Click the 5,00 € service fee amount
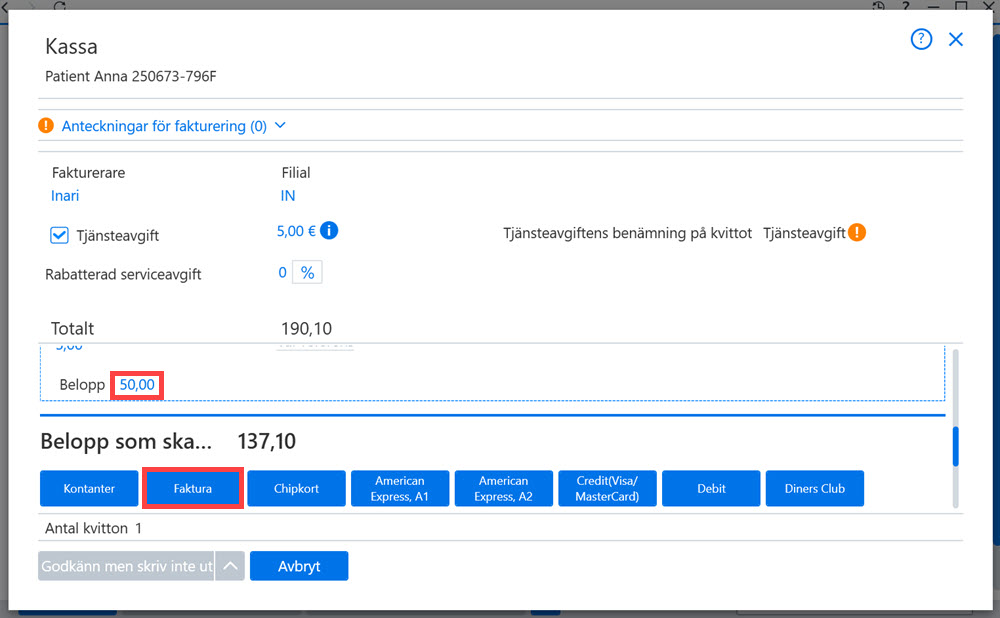Screen dimensions: 1000x618 pos(296,231)
